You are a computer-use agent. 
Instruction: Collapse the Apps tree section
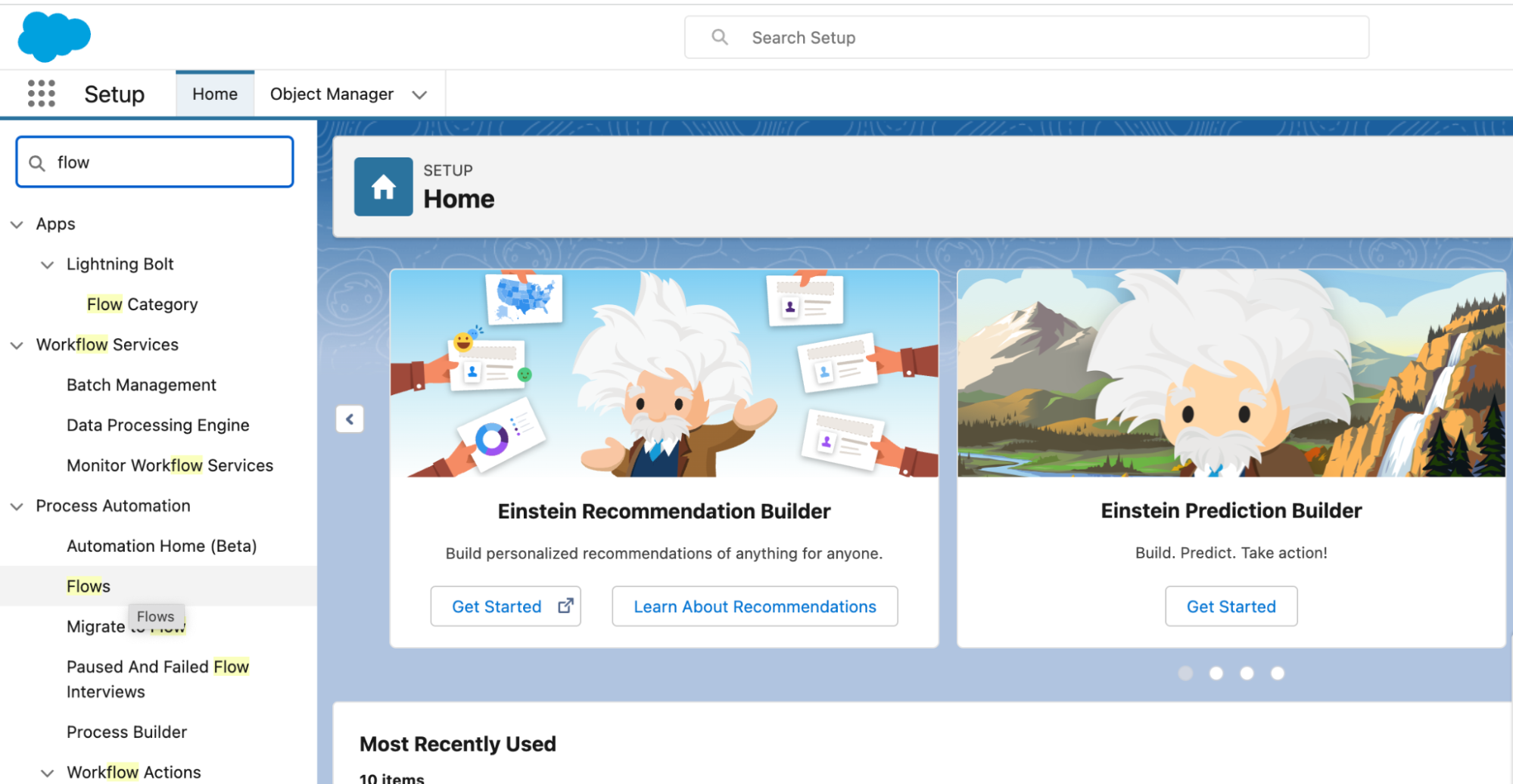click(17, 225)
